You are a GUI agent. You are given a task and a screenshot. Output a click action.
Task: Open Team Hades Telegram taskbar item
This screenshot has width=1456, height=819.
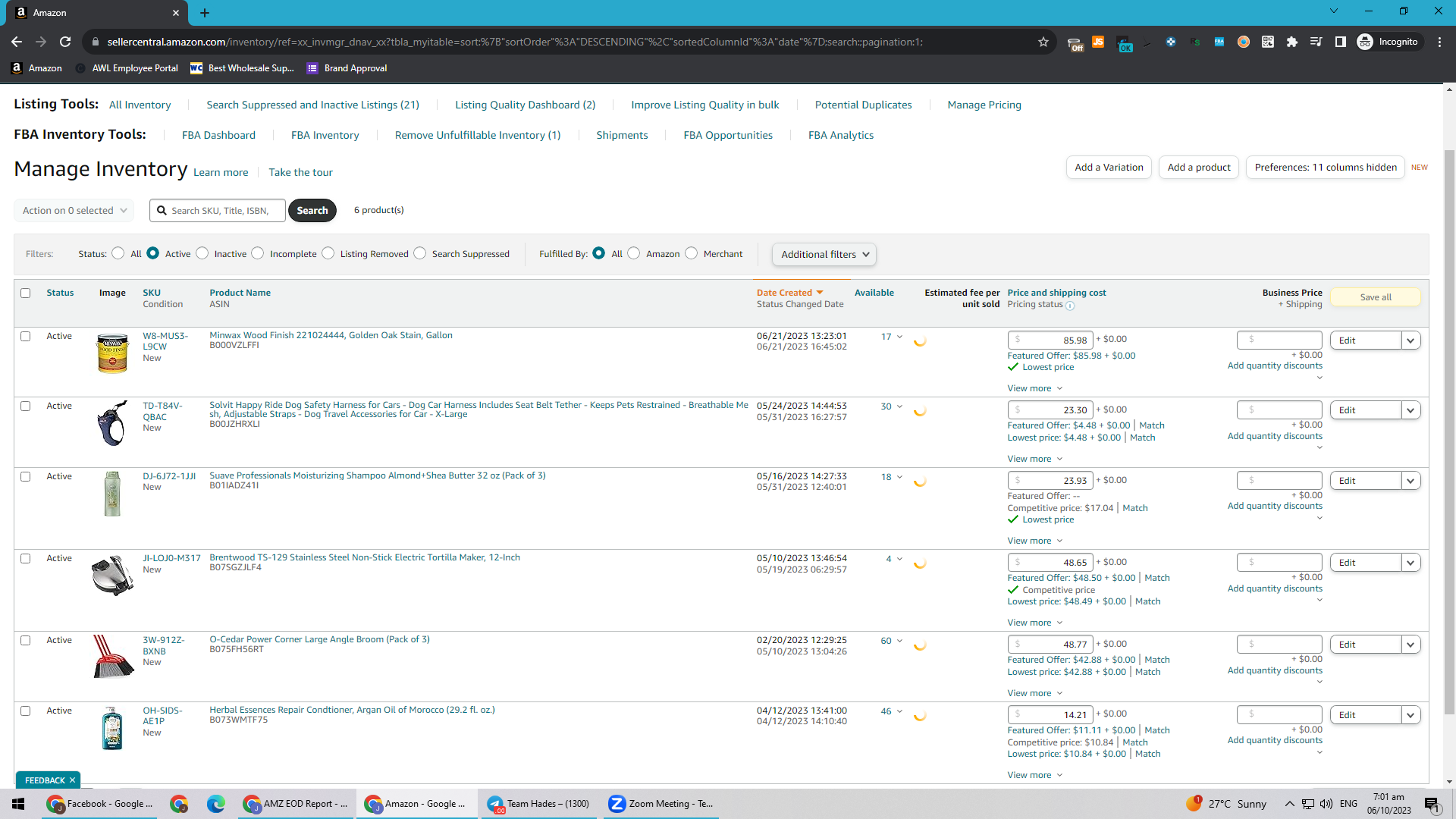coord(538,804)
